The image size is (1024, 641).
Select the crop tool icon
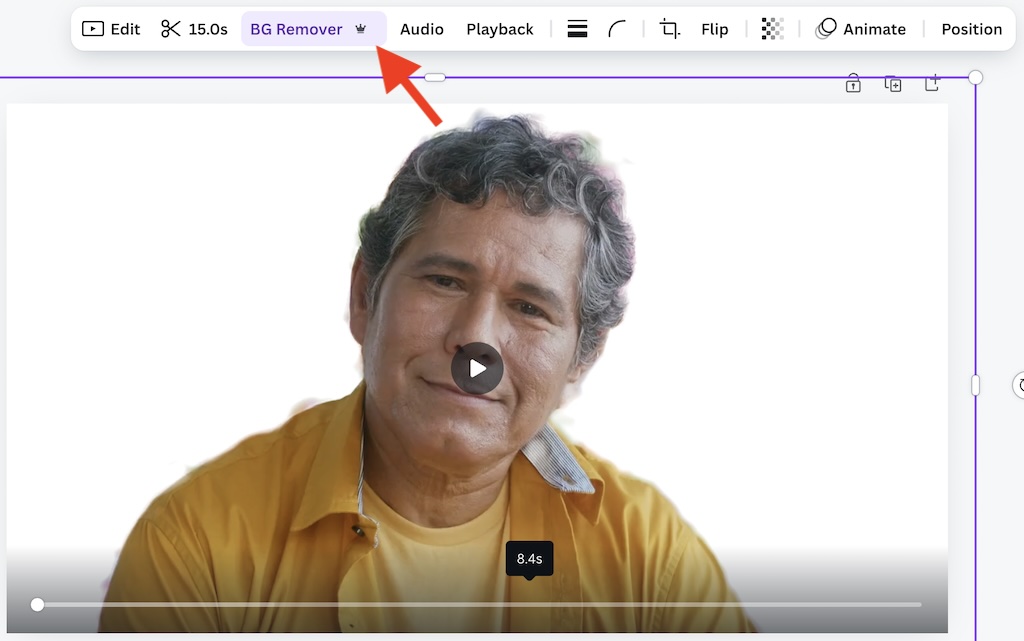669,29
